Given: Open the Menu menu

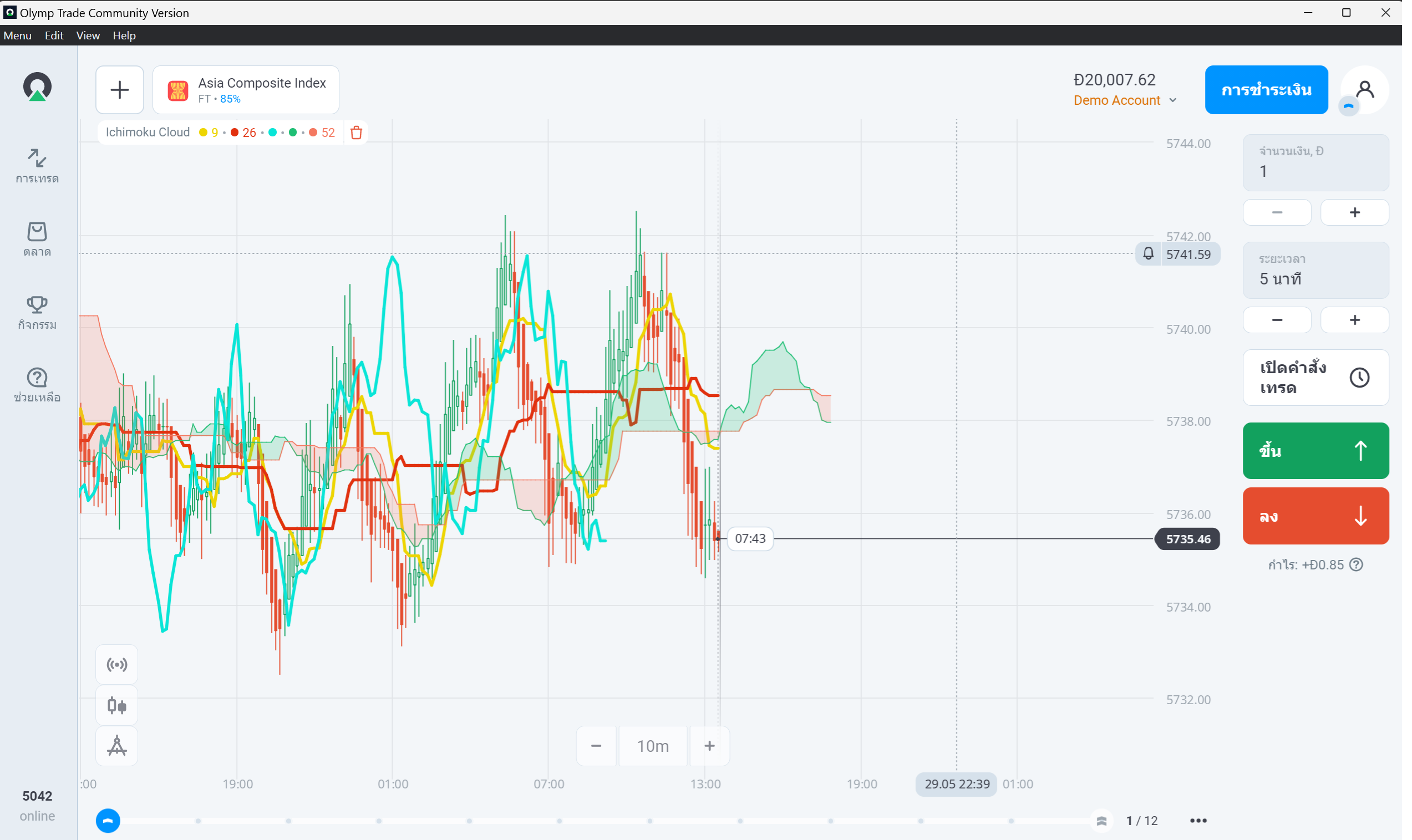Looking at the screenshot, I should (x=18, y=35).
